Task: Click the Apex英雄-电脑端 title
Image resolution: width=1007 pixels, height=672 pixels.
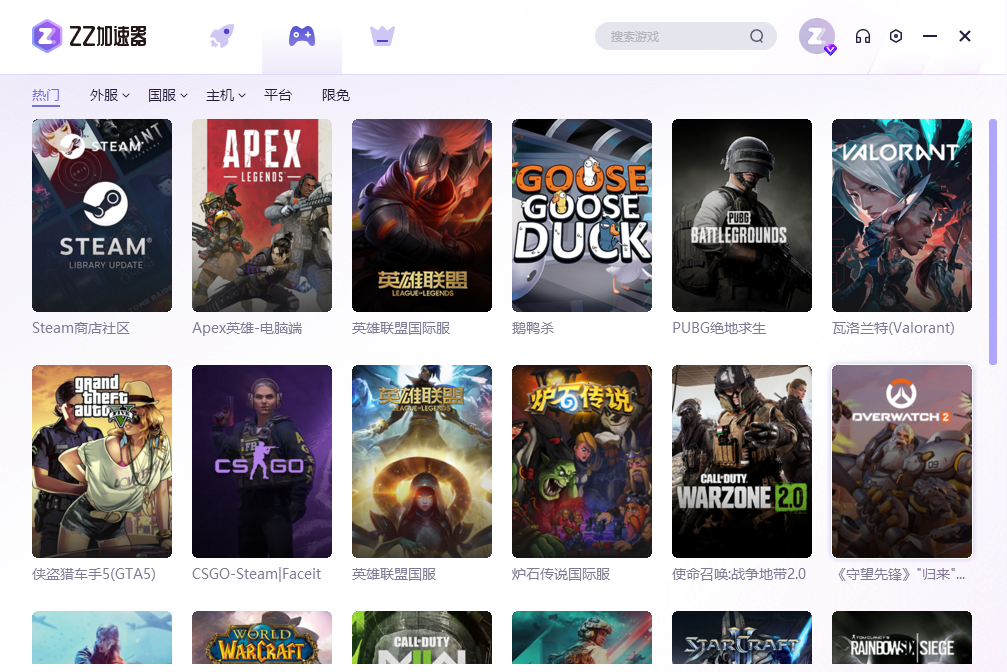Action: click(247, 328)
